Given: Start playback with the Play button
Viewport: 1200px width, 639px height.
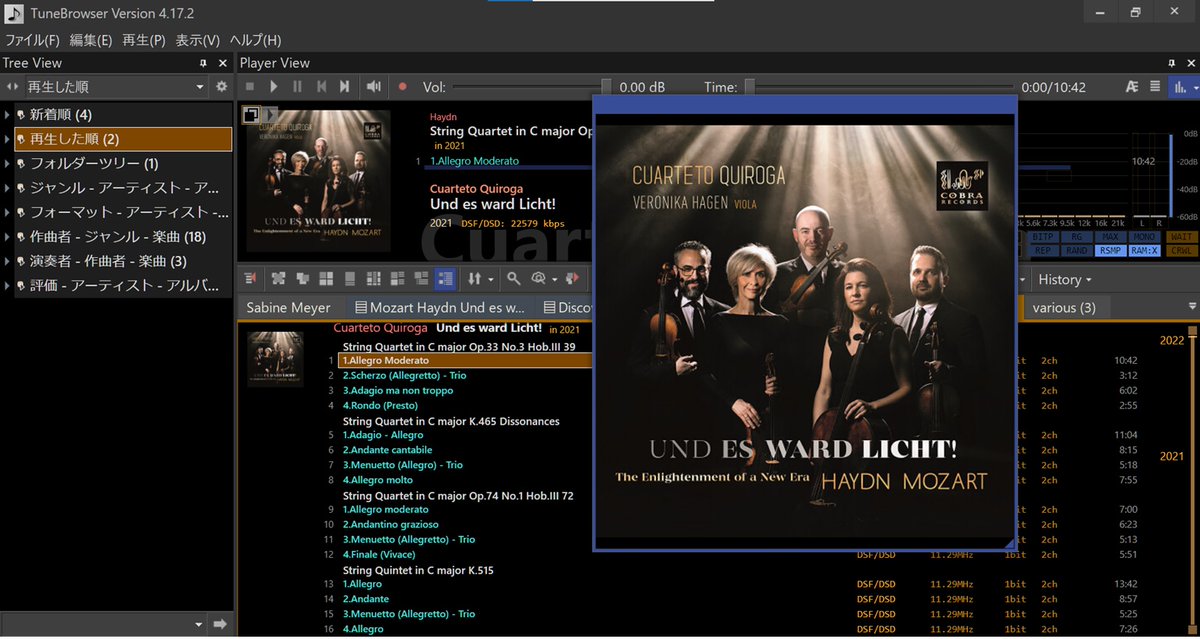Looking at the screenshot, I should click(x=274, y=87).
